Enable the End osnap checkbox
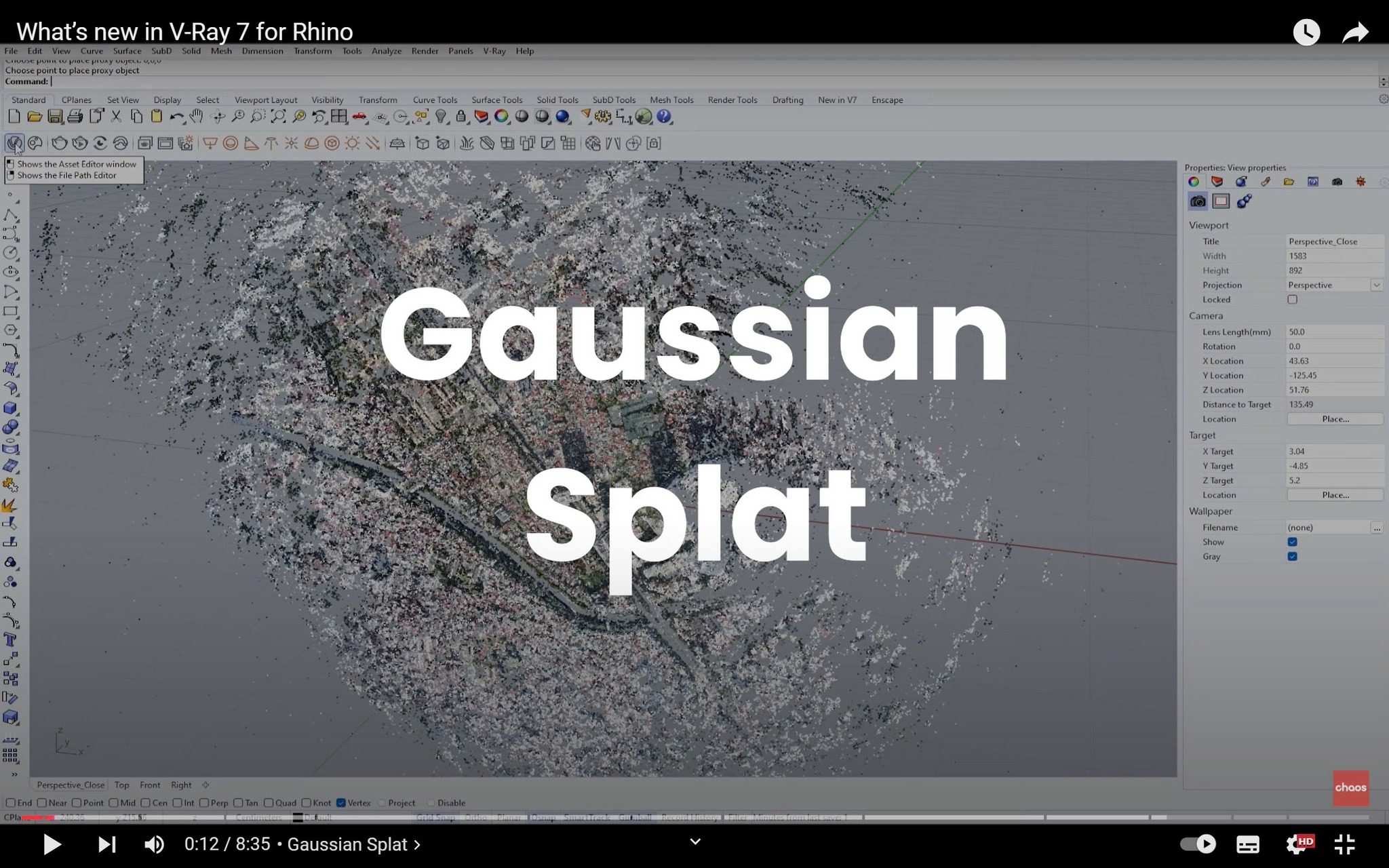 click(x=11, y=803)
